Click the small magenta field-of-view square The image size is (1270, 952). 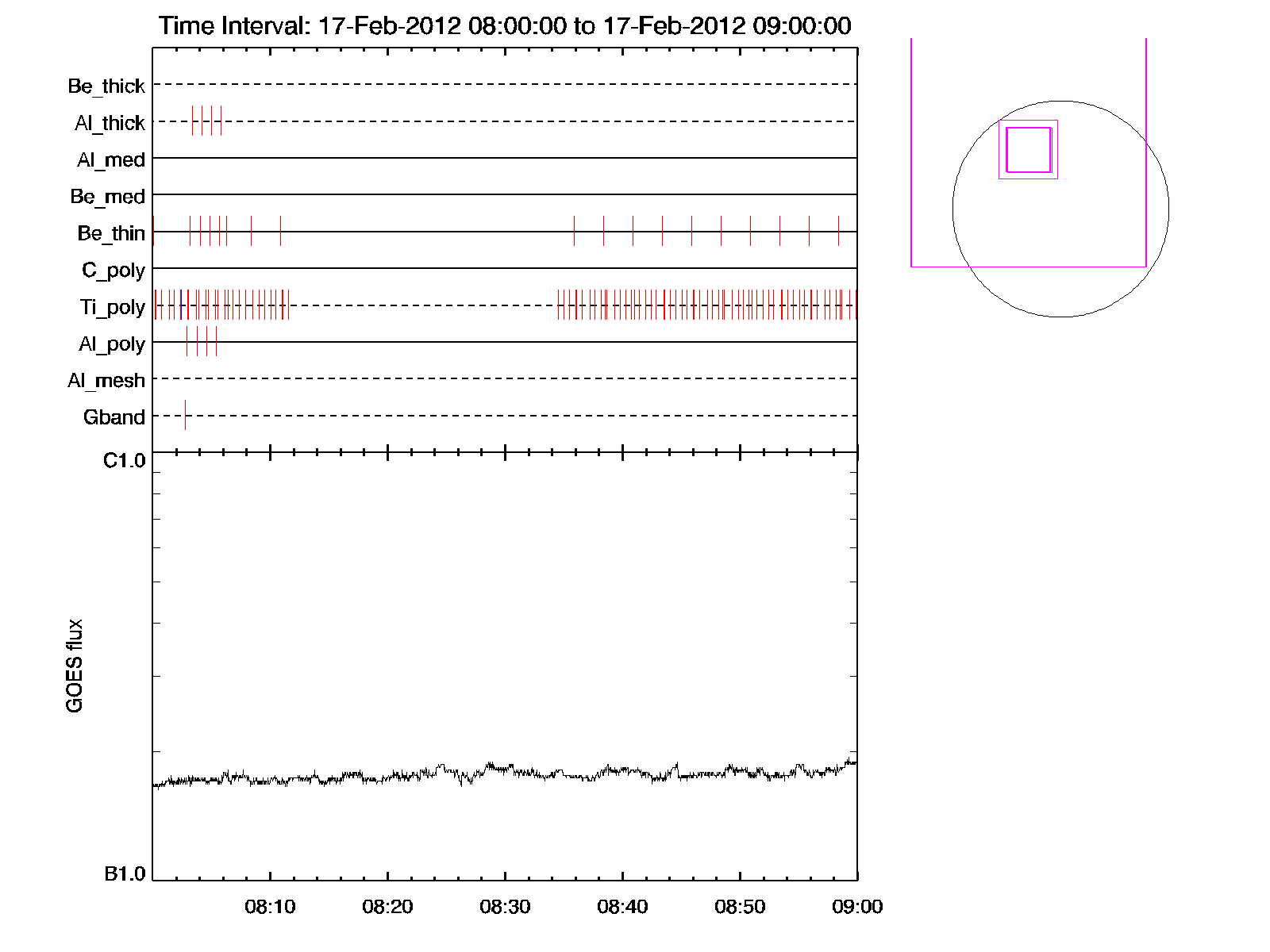1029,150
